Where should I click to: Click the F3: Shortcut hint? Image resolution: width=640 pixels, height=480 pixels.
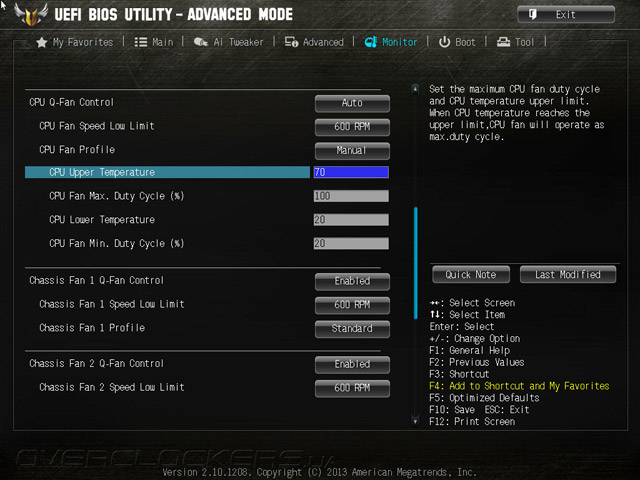point(459,374)
